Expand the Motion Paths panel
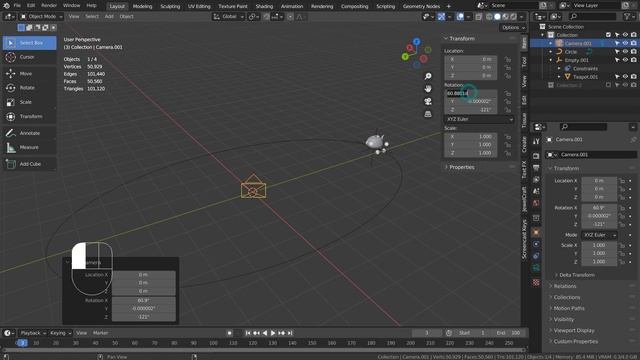This screenshot has height=360, width=640. pyautogui.click(x=569, y=308)
